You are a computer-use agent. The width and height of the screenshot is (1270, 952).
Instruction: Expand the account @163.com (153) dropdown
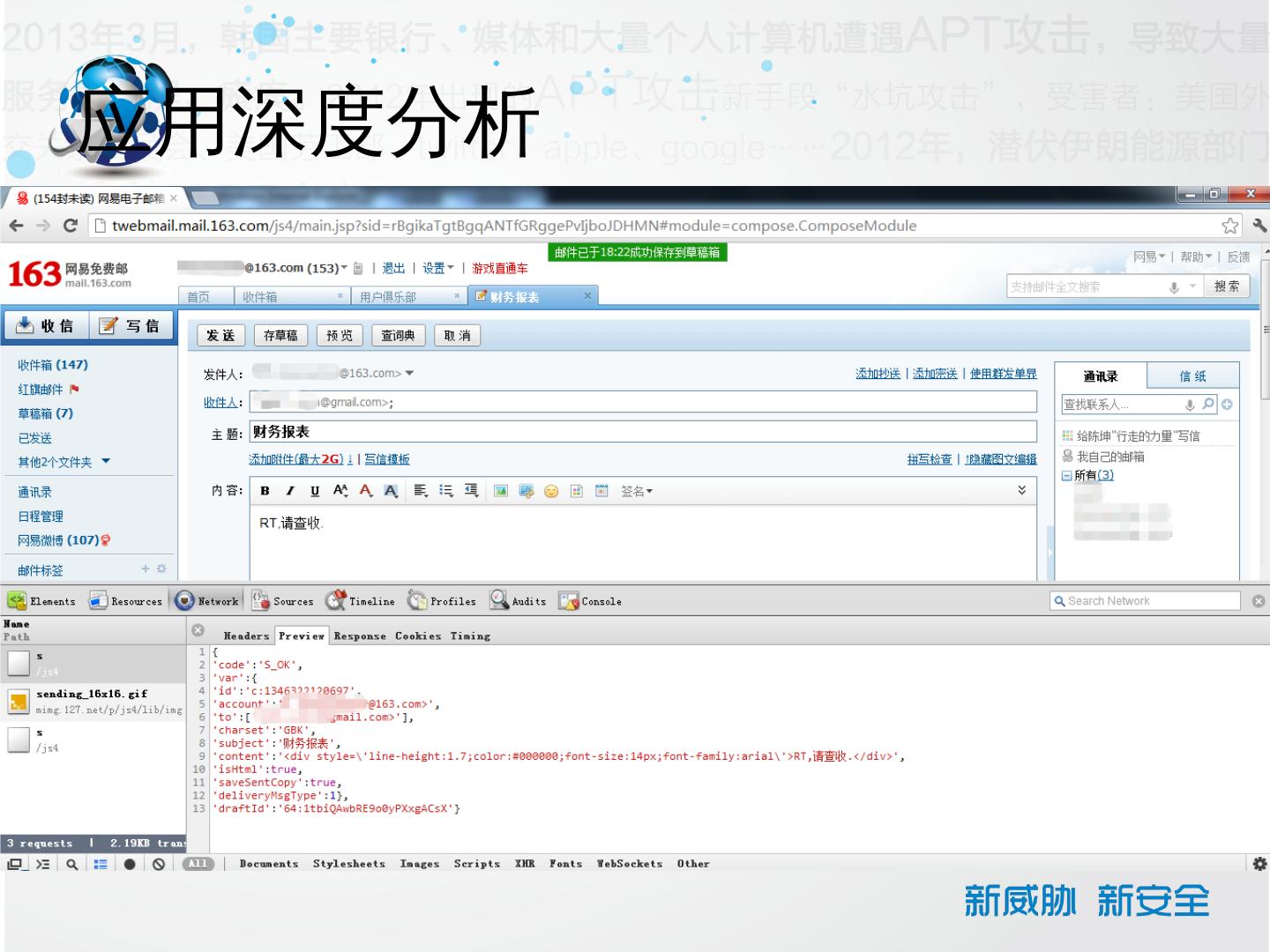(x=344, y=268)
